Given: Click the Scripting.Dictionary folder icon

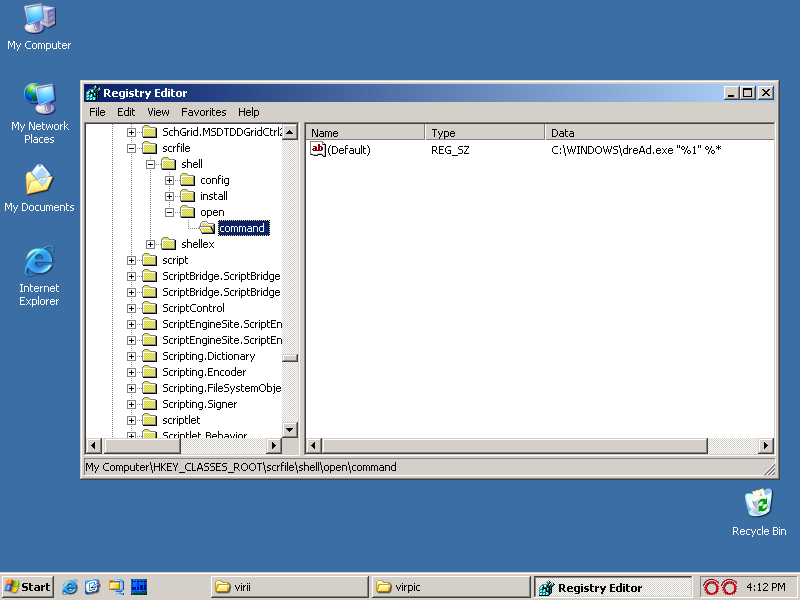Looking at the screenshot, I should tap(149, 356).
